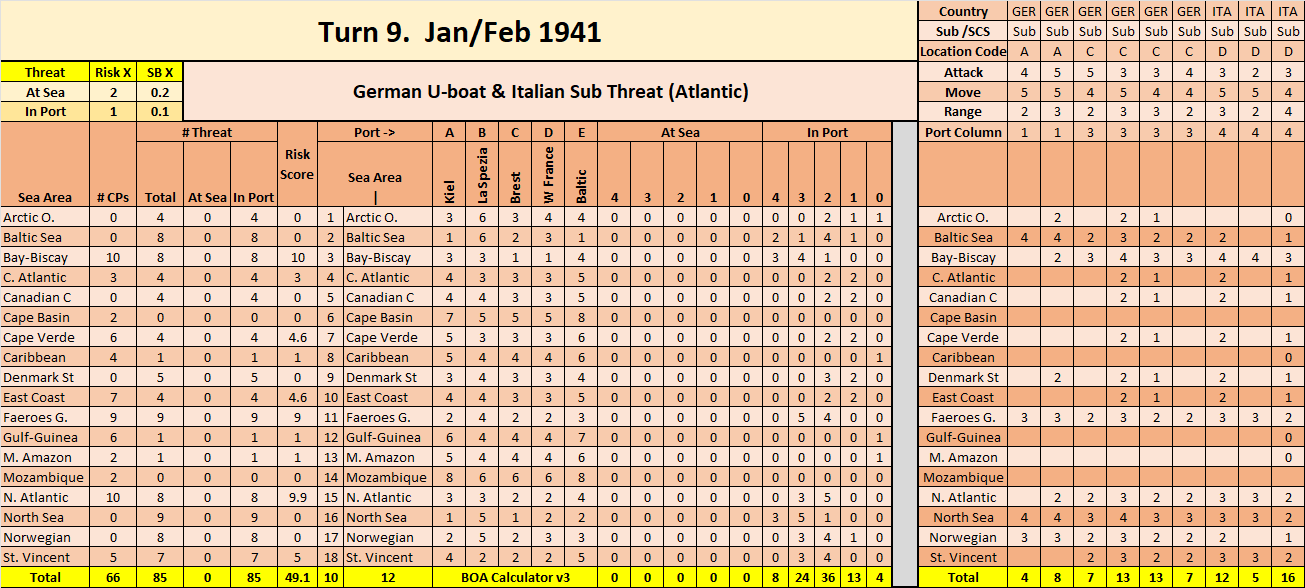Select the 'SB X' header cell

pos(160,72)
